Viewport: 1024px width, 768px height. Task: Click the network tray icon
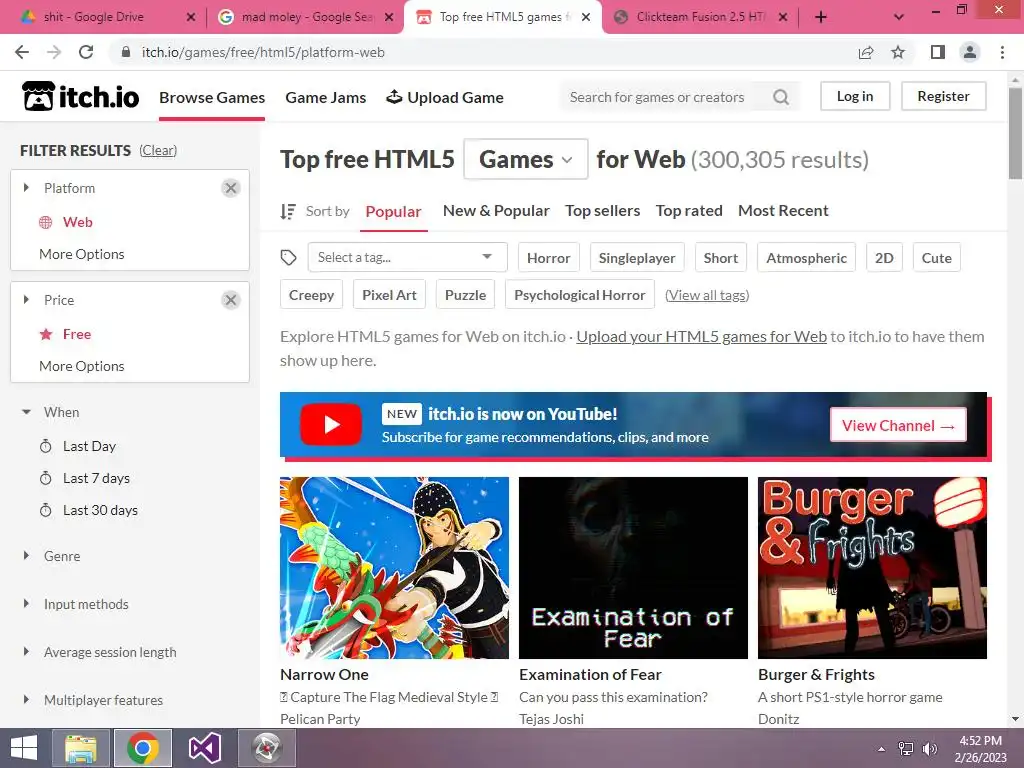[906, 748]
